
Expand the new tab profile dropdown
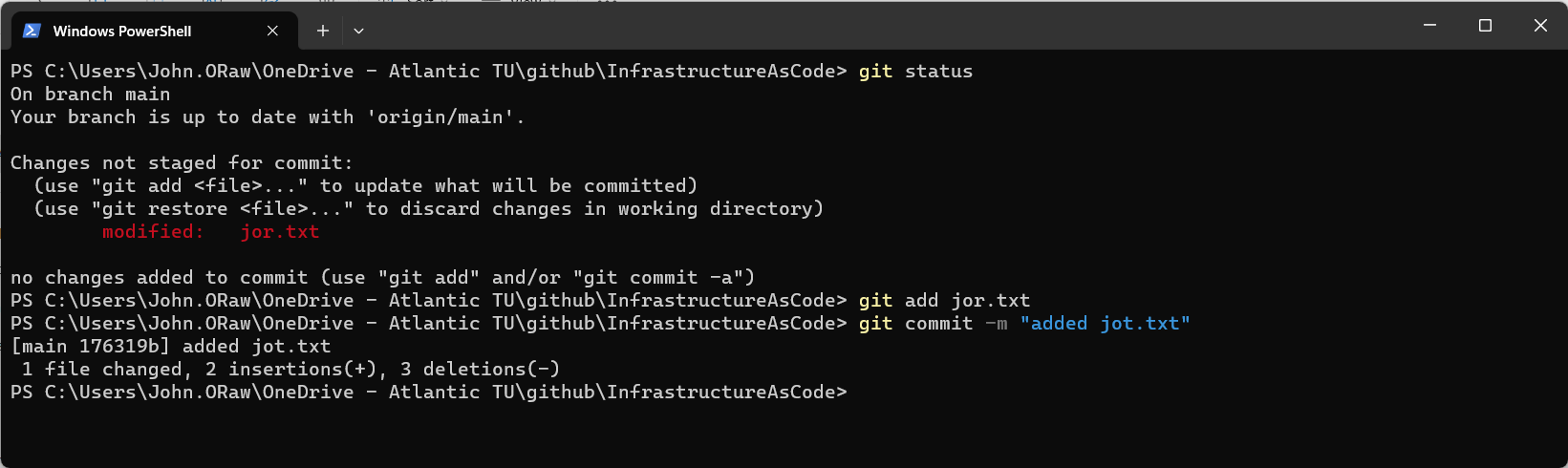tap(358, 31)
